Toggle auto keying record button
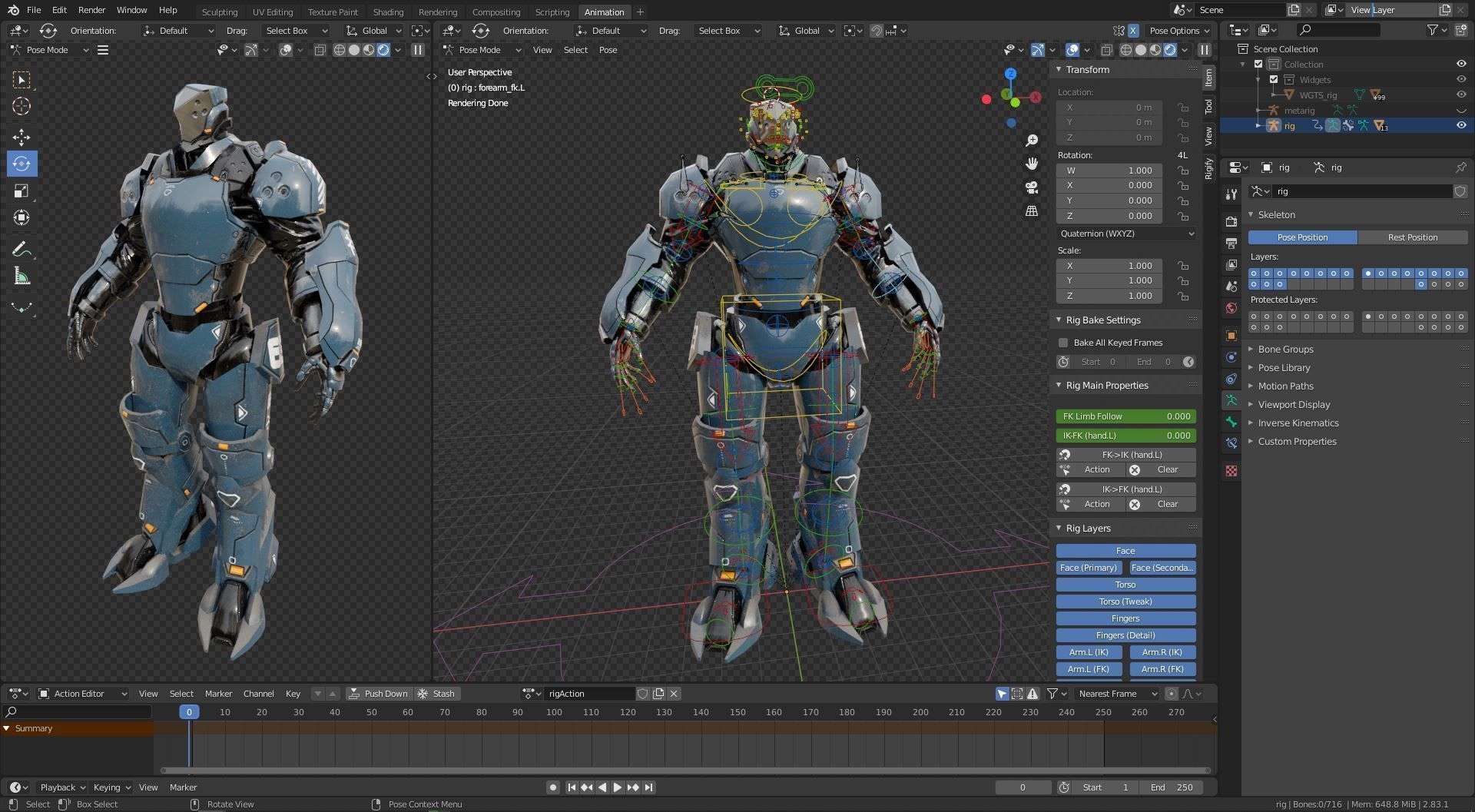1475x812 pixels. coord(552,787)
